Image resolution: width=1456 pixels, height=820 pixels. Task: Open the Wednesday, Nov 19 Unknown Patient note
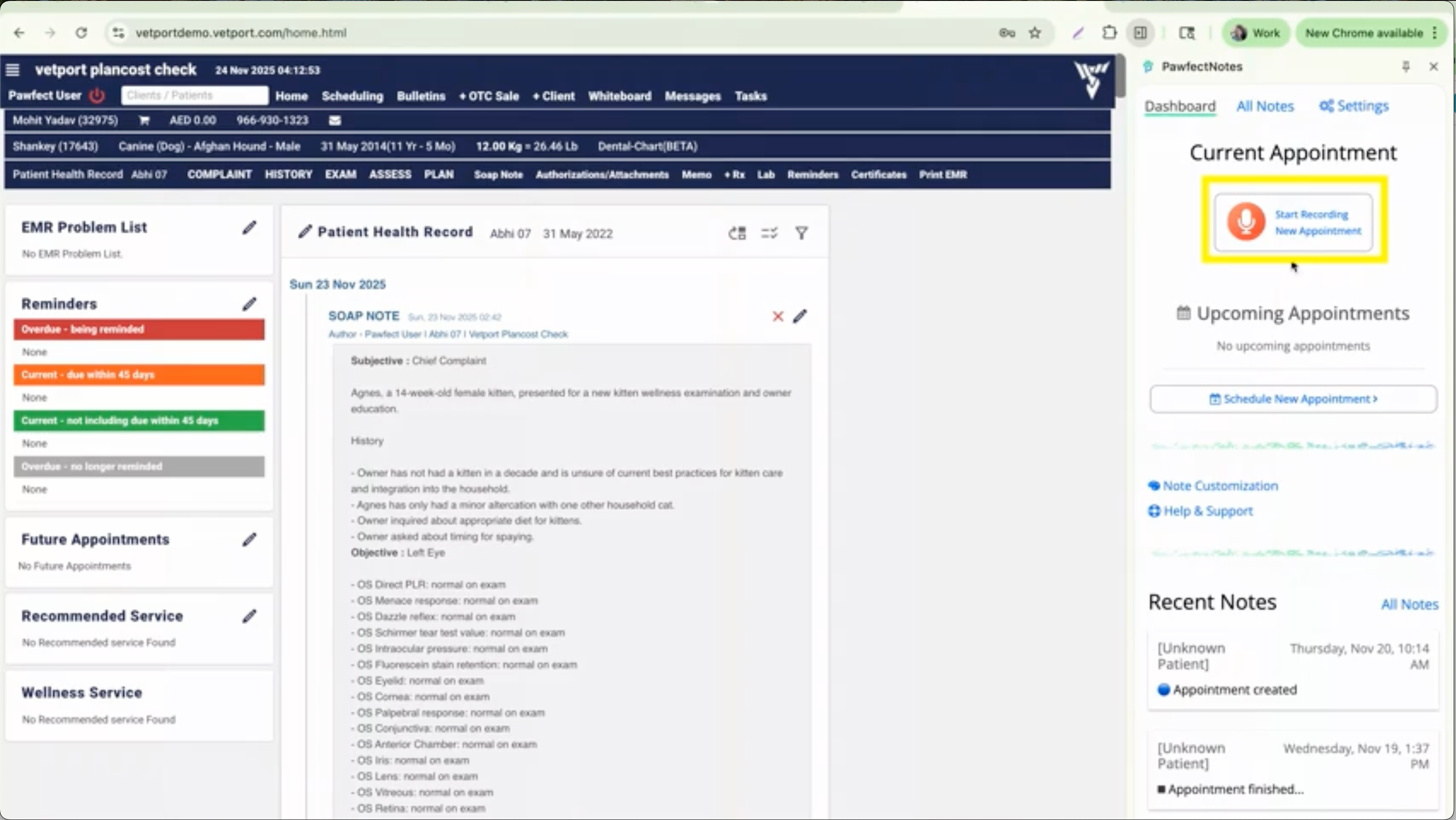1292,769
